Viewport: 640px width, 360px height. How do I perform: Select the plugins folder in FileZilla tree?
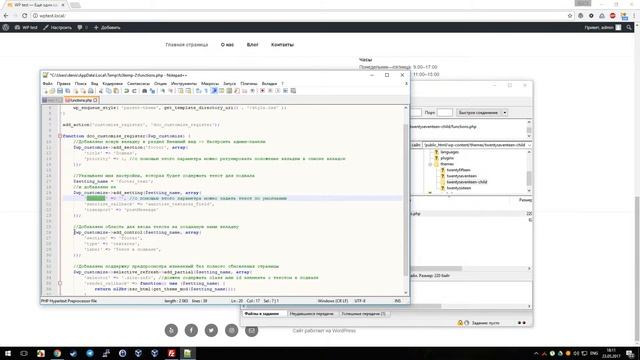447,158
